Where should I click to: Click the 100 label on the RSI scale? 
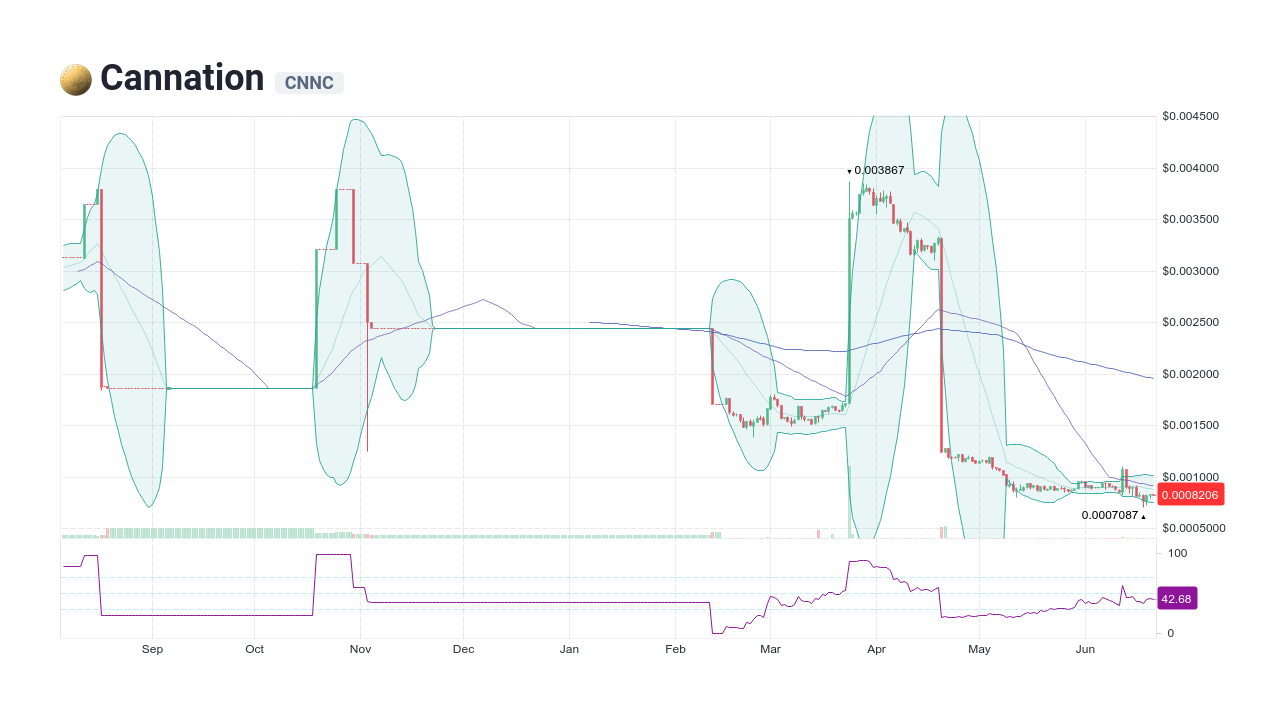1178,553
